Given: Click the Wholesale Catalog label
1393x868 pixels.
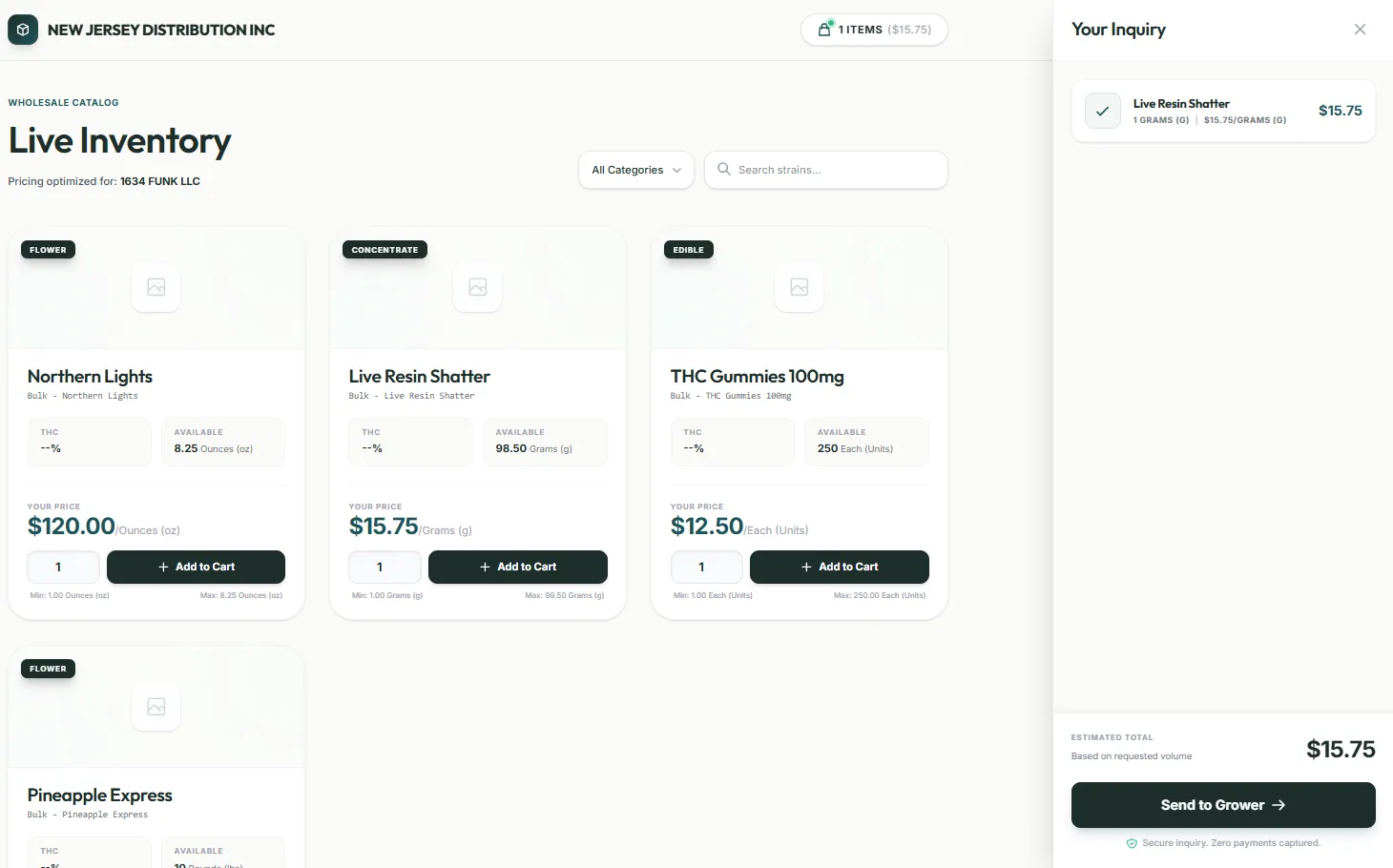Looking at the screenshot, I should pyautogui.click(x=64, y=102).
